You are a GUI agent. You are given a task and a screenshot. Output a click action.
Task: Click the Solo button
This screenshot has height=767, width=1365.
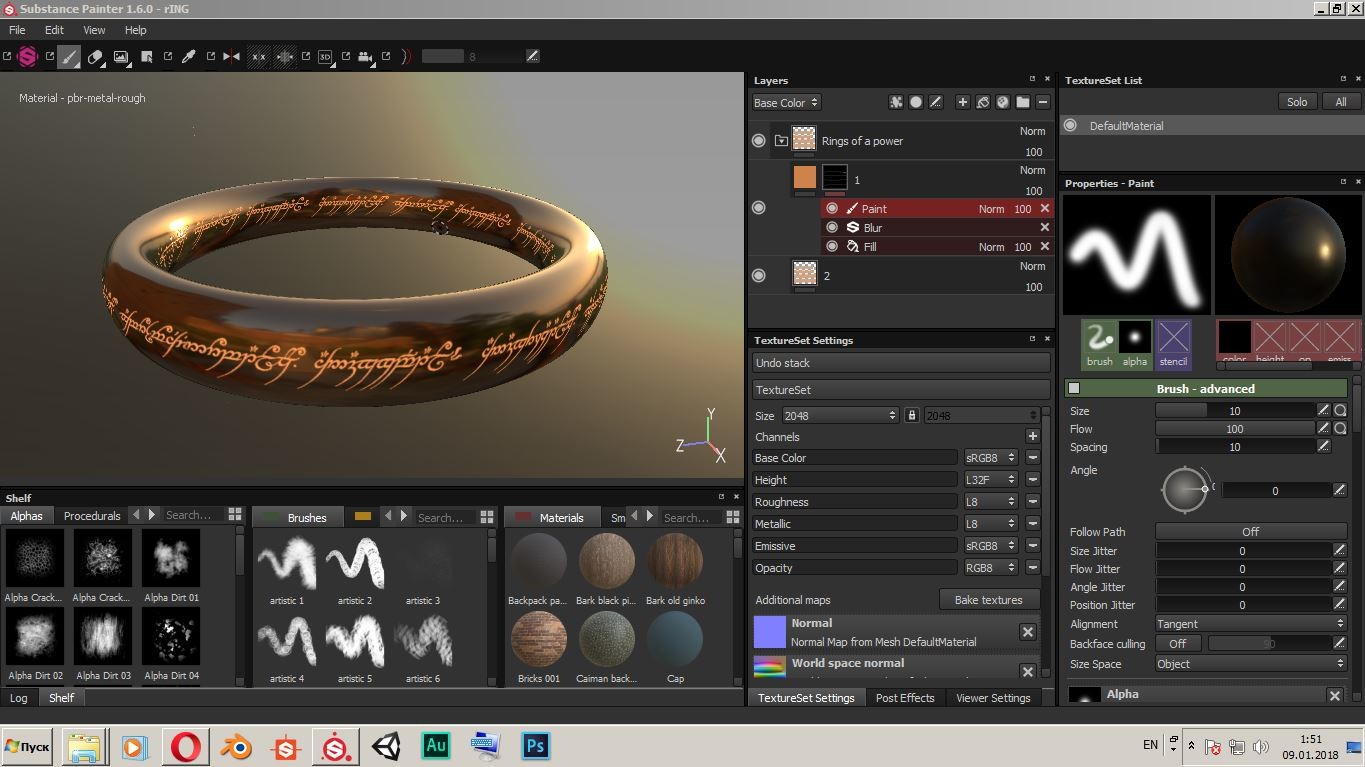pyautogui.click(x=1297, y=102)
